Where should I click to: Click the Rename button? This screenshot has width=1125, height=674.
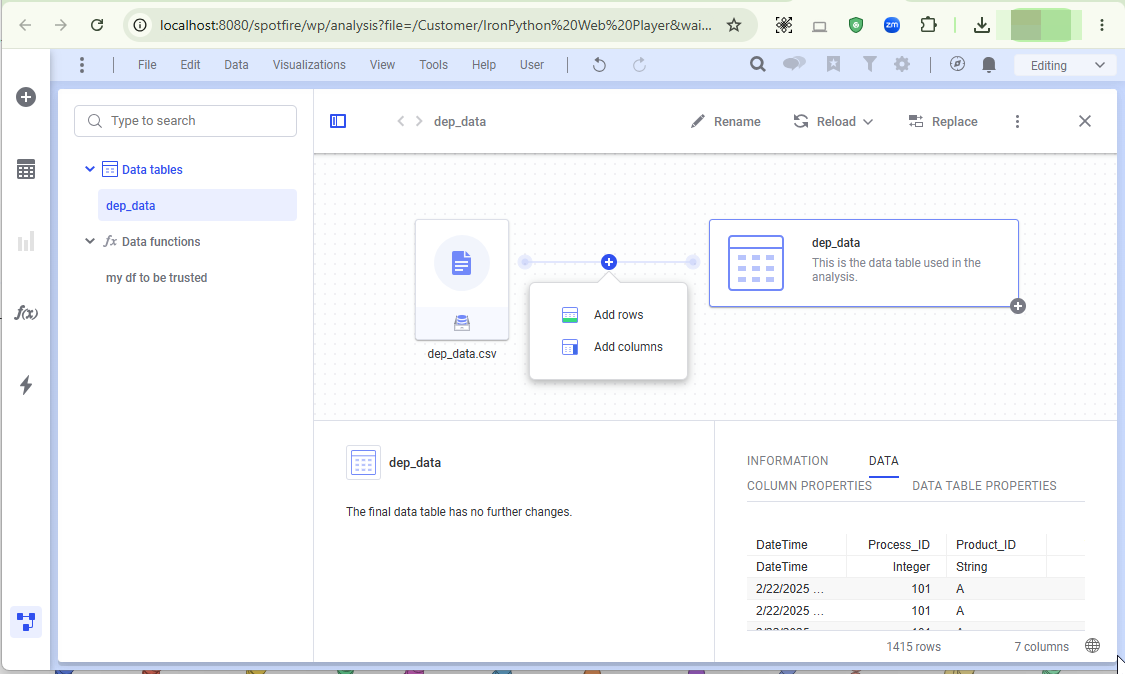click(x=725, y=121)
